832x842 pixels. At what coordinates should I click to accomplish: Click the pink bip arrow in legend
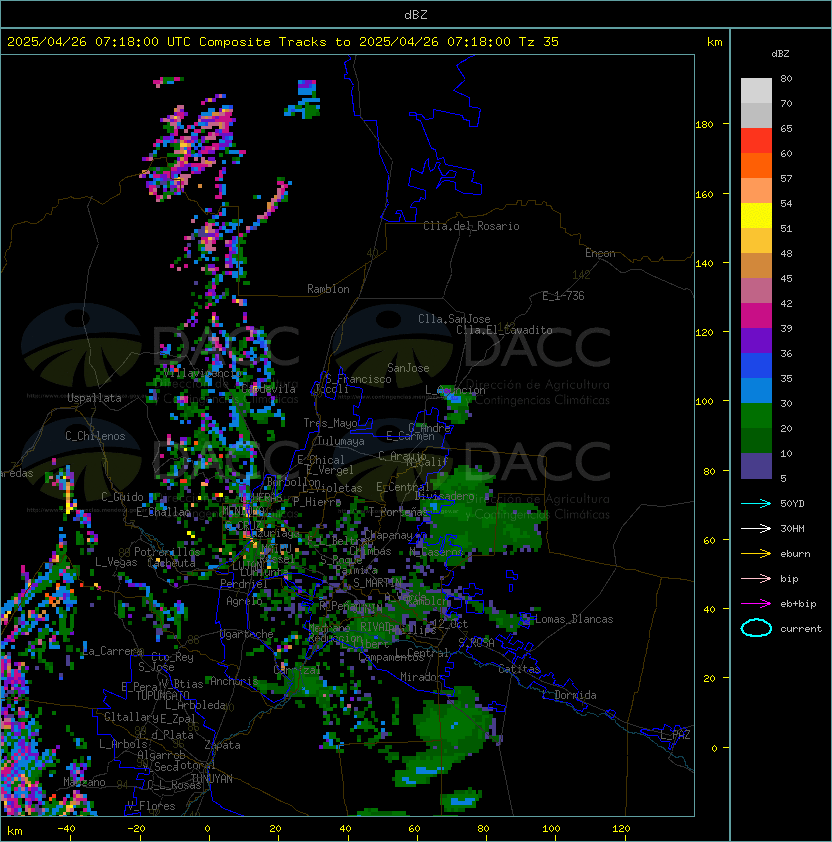point(756,579)
